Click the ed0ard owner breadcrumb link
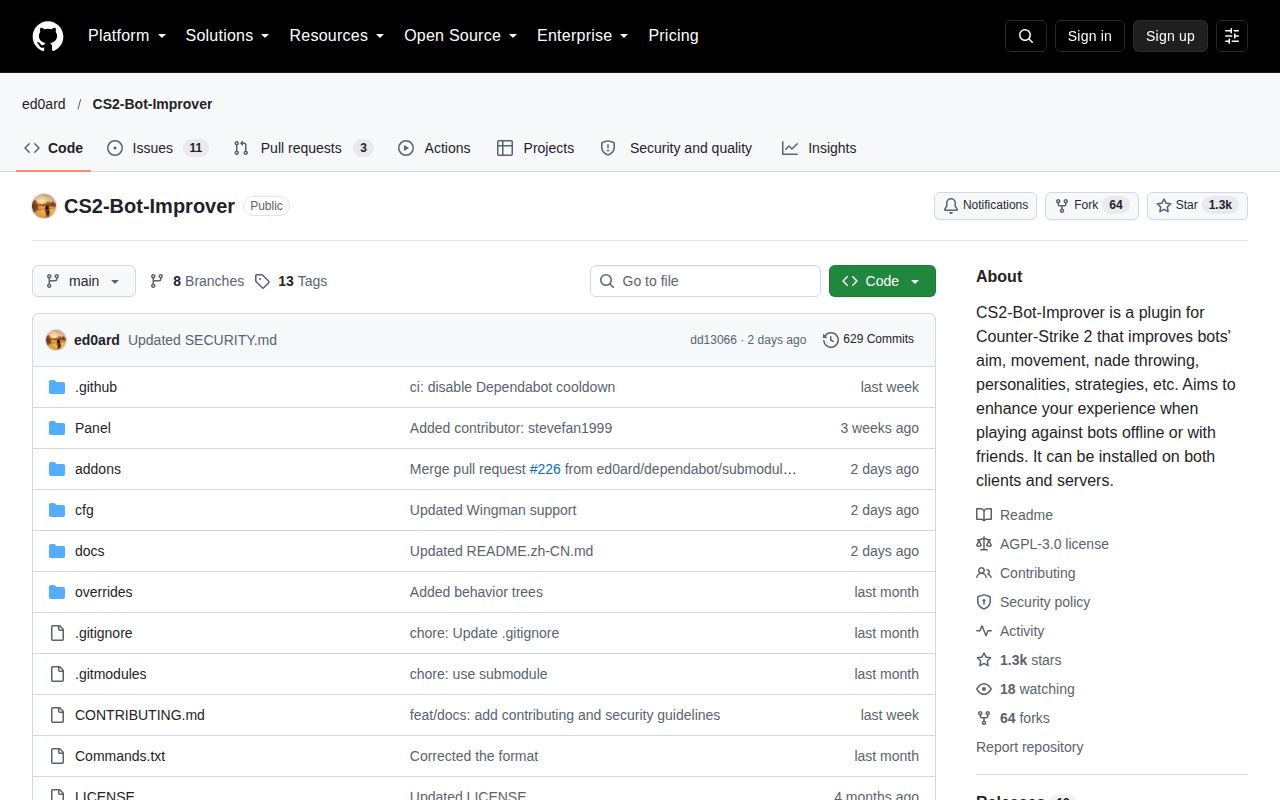Image resolution: width=1280 pixels, height=800 pixels. point(44,104)
